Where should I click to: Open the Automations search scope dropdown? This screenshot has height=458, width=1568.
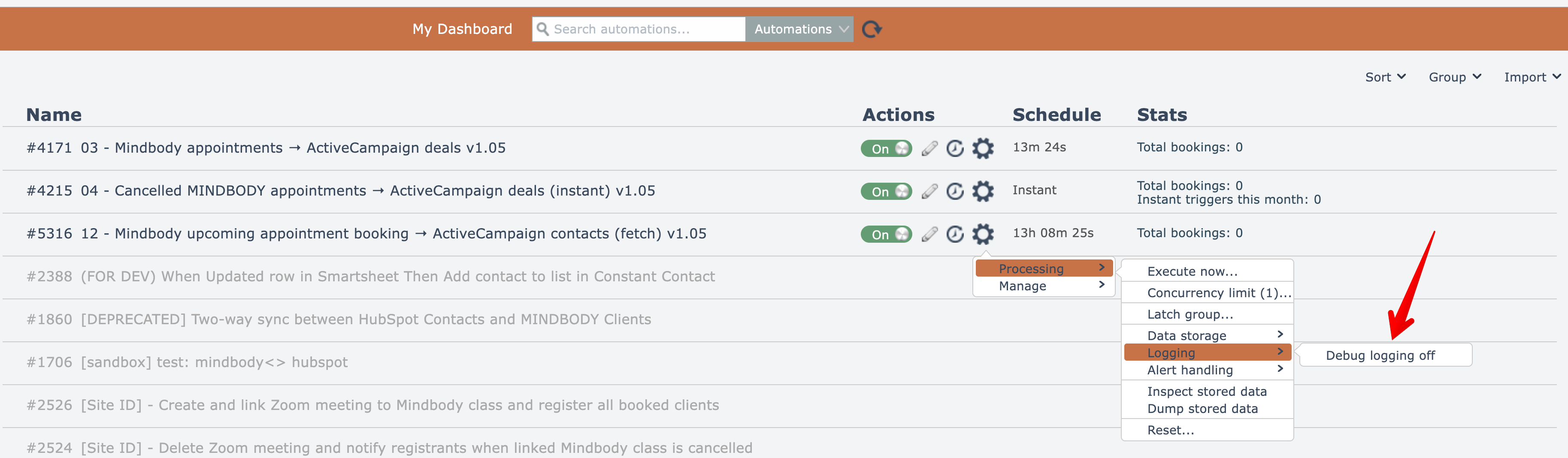(x=799, y=29)
